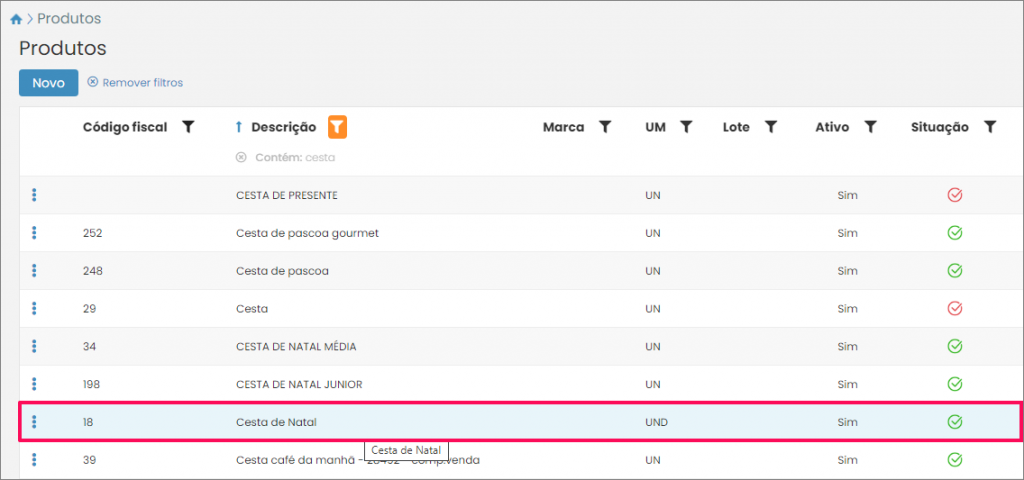Open actions menu for Cesta de Natal row
The image size is (1024, 480).
34,422
